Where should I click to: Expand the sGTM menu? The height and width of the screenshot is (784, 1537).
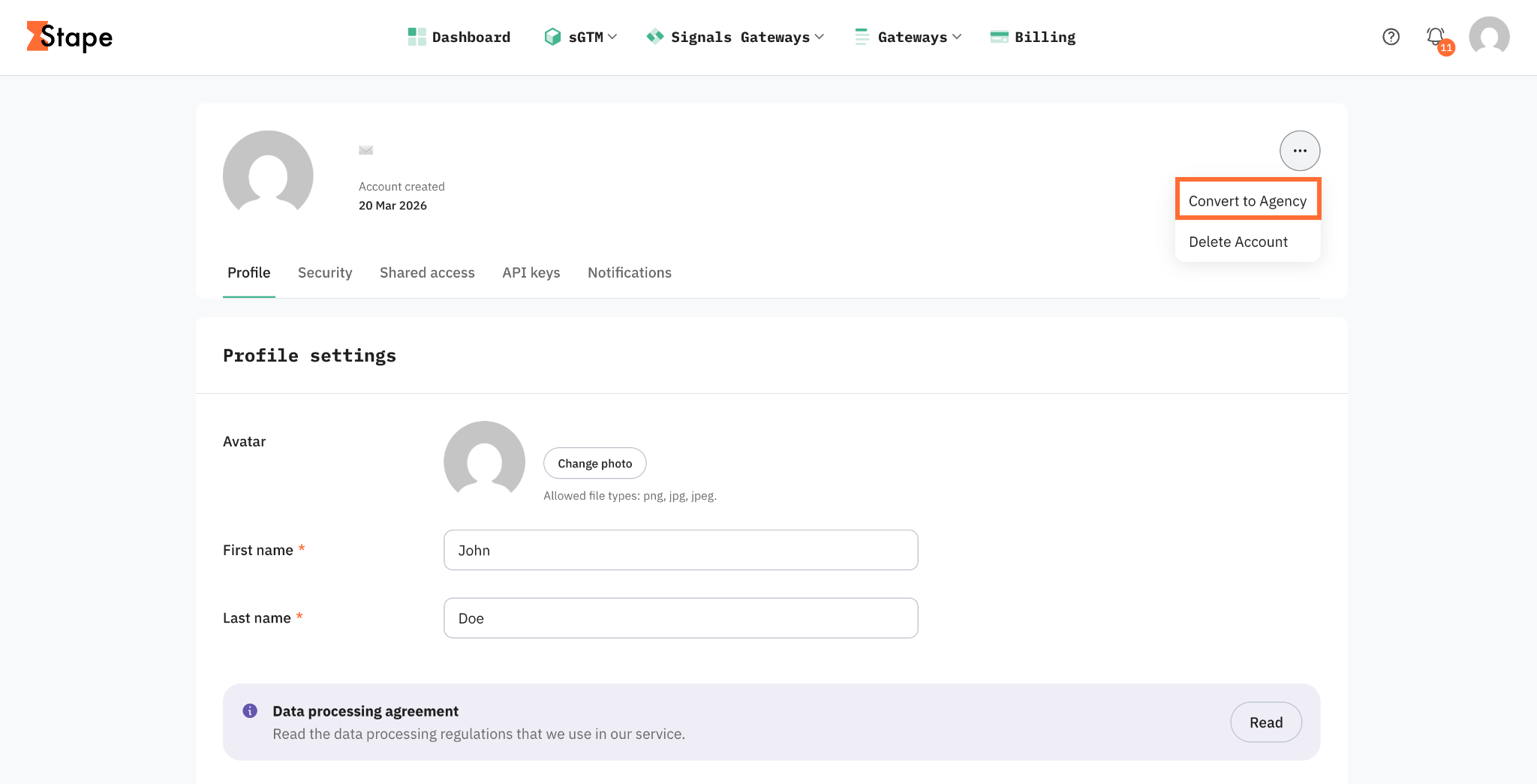[x=580, y=37]
